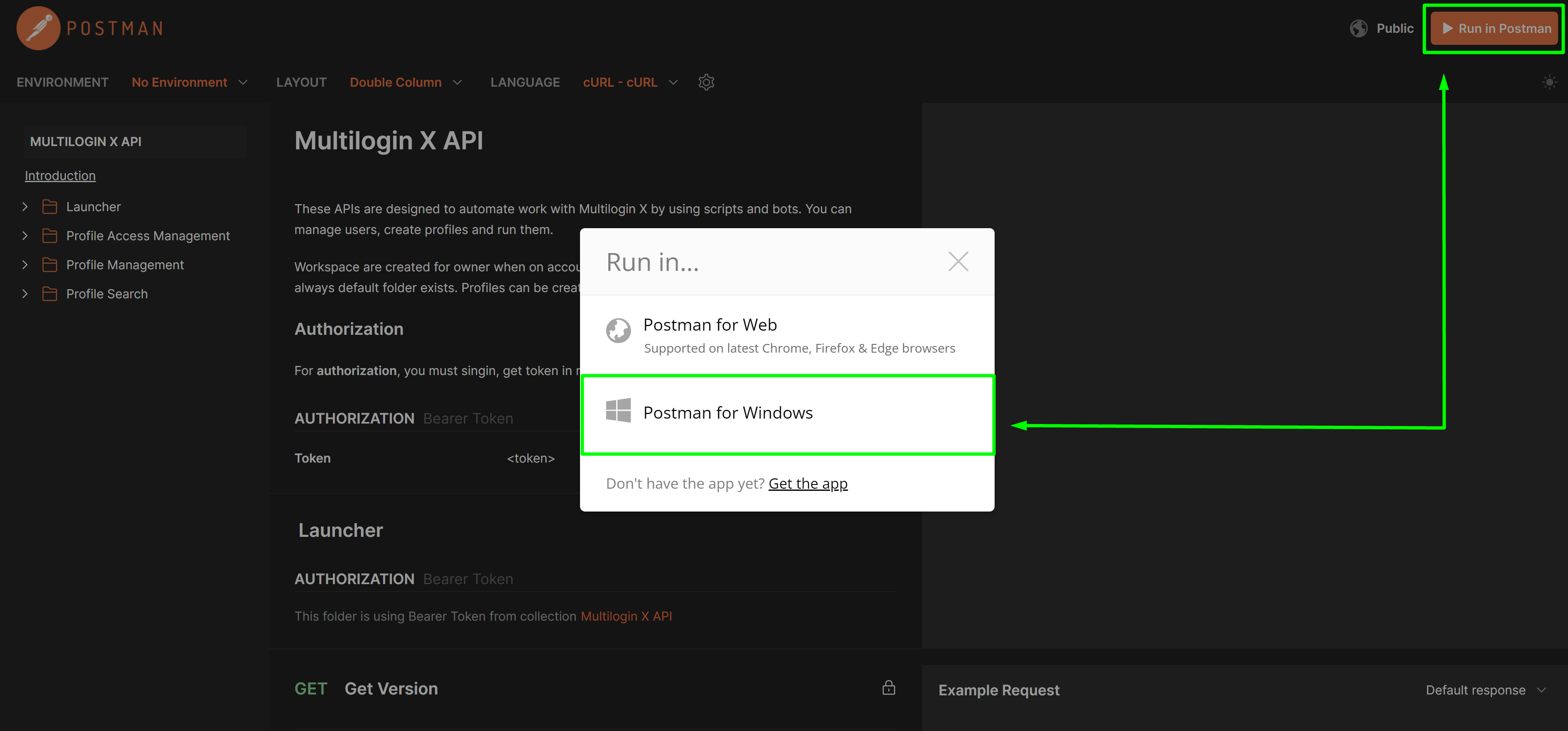1568x731 pixels.
Task: Open the Double Column layout dropdown
Action: pos(405,82)
